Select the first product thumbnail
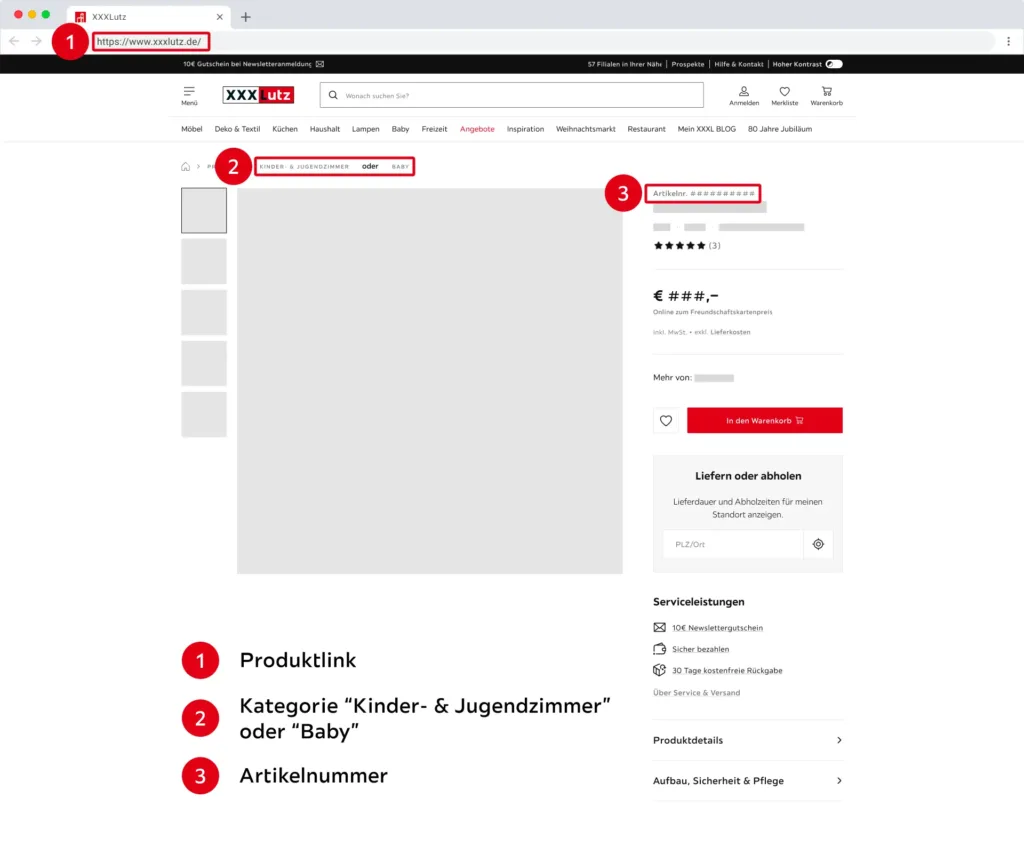This screenshot has width=1024, height=846. coord(204,210)
